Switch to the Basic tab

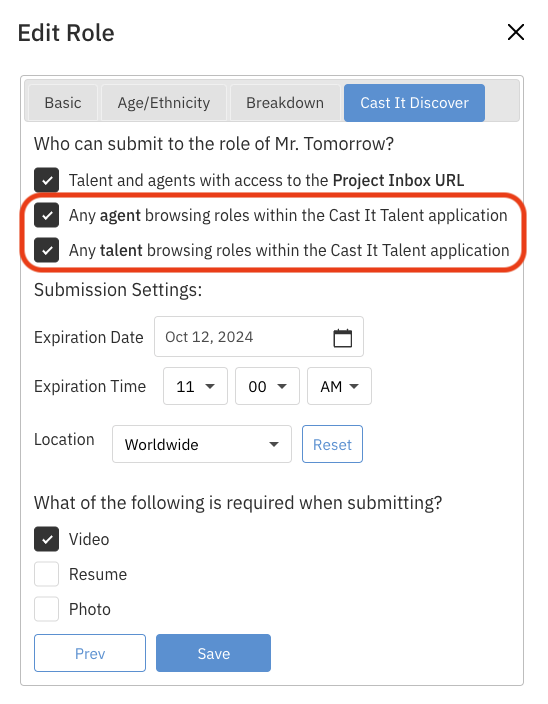(x=63, y=103)
